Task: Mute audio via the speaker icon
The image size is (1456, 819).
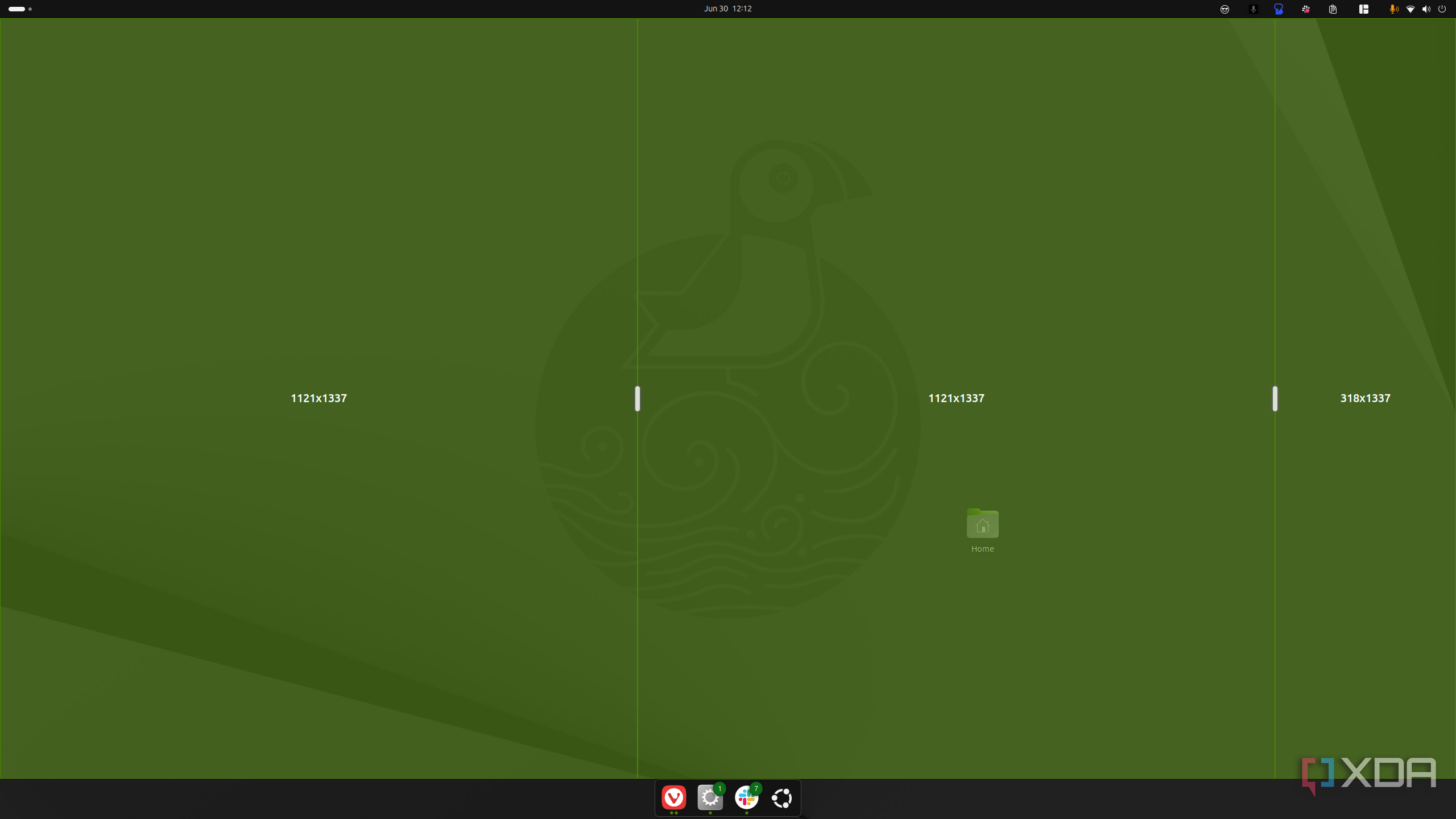Action: click(x=1426, y=9)
